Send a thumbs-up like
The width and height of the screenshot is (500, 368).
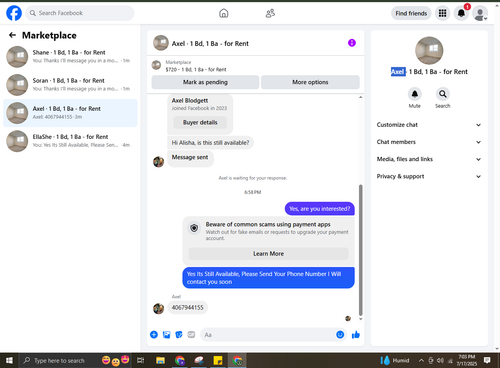pos(356,335)
